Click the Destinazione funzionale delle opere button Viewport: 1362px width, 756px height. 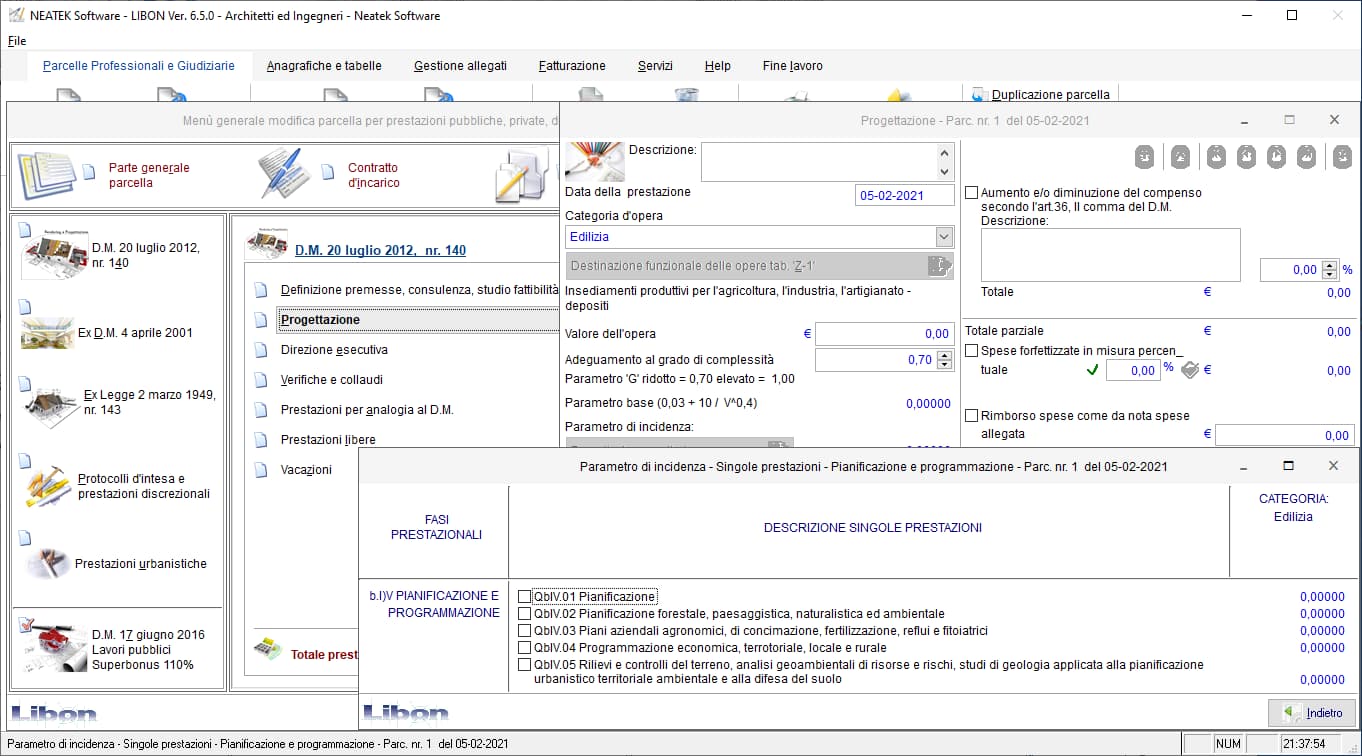tap(759, 266)
